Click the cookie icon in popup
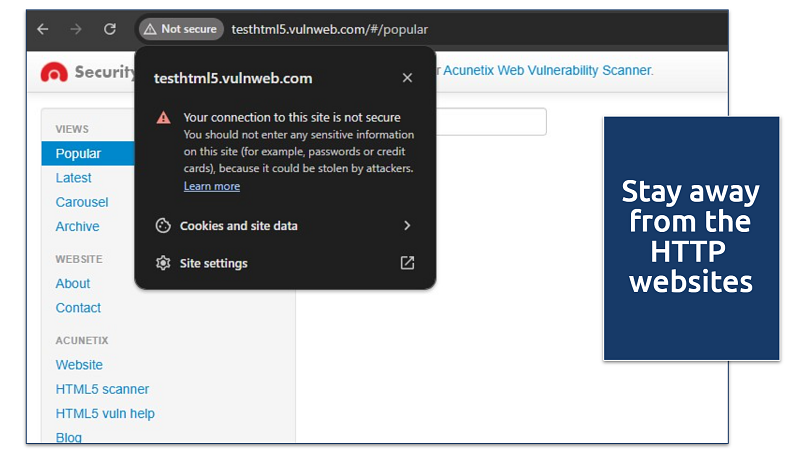The height and width of the screenshot is (453, 806). click(x=163, y=226)
